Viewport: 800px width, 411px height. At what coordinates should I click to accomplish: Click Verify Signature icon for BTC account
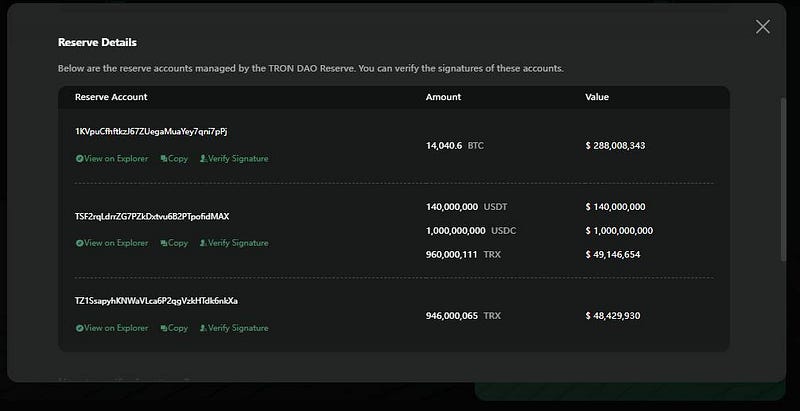tap(204, 159)
